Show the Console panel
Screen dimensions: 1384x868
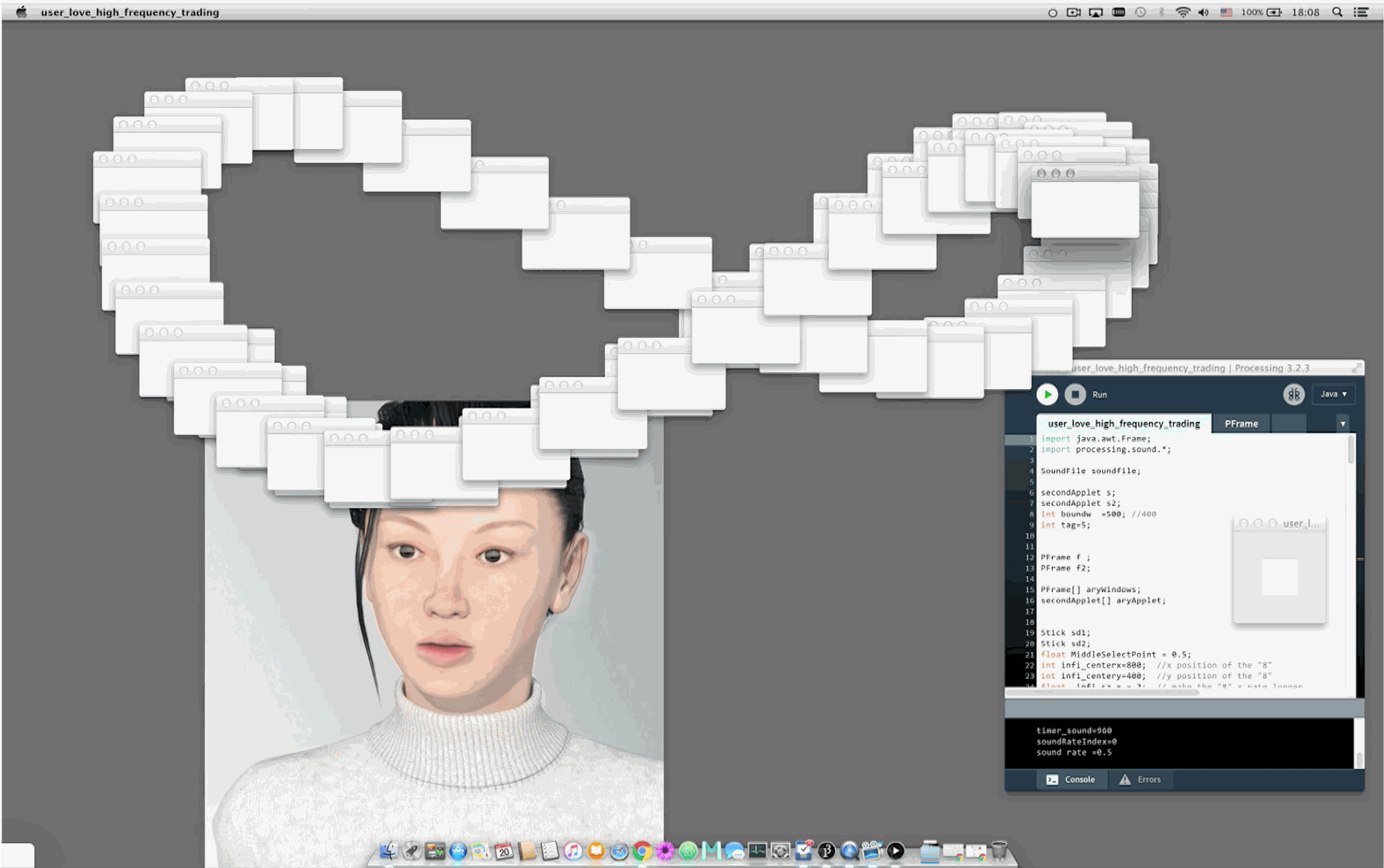tap(1071, 780)
